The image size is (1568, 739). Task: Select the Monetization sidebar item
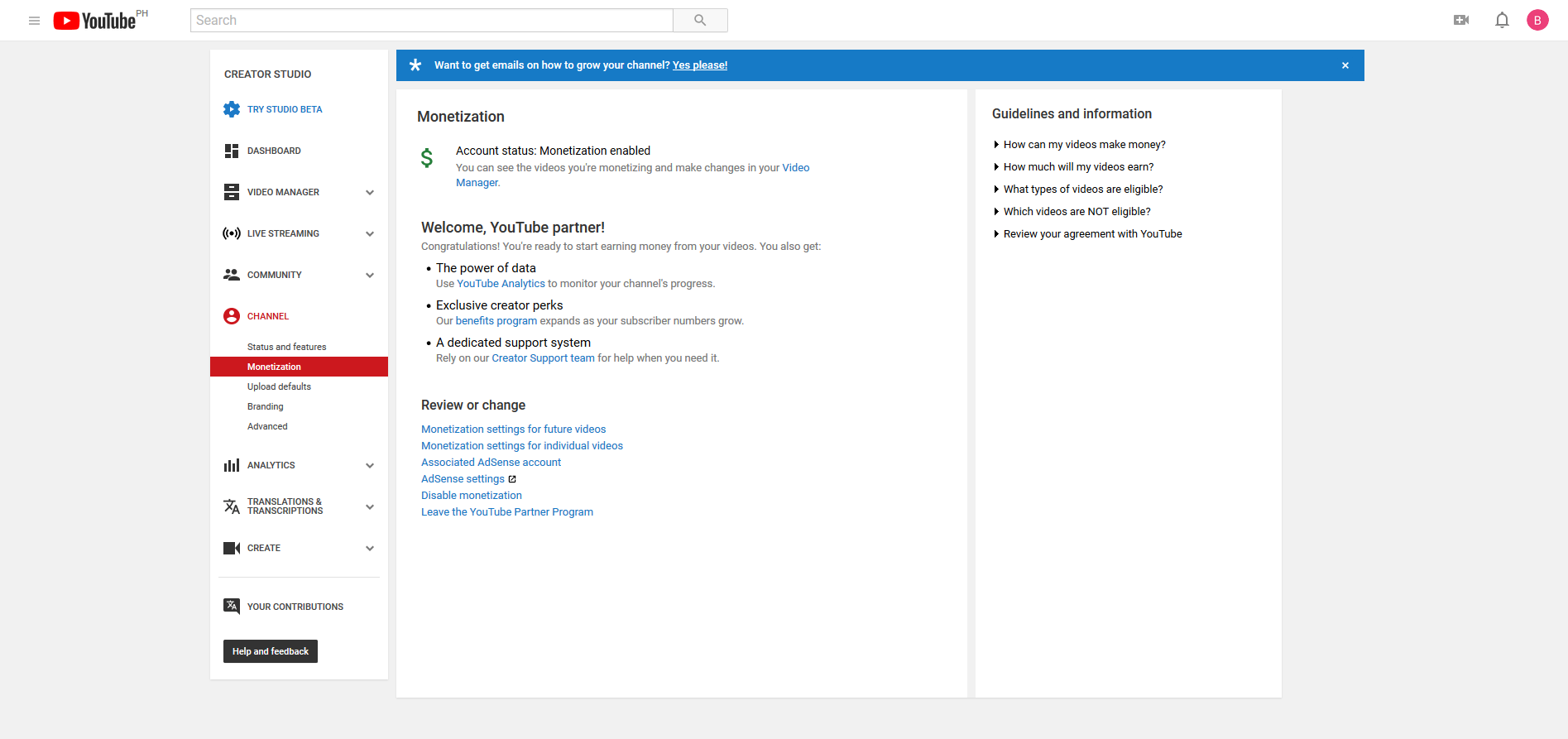[x=299, y=367]
